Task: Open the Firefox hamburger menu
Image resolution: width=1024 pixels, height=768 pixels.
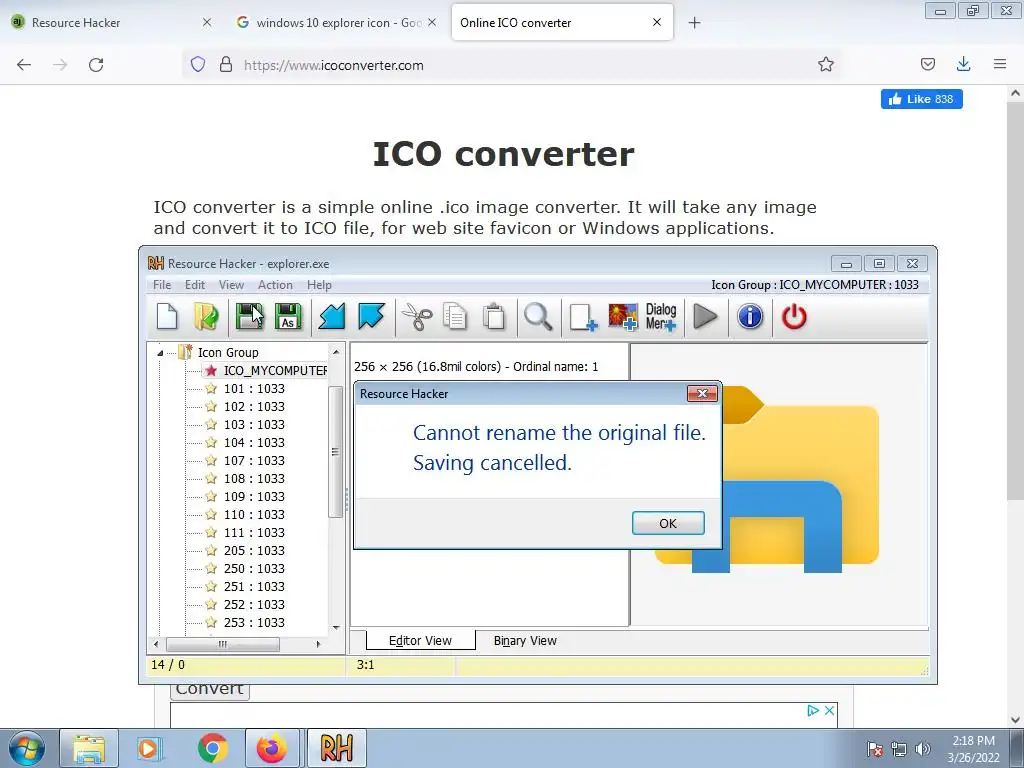Action: (1000, 64)
